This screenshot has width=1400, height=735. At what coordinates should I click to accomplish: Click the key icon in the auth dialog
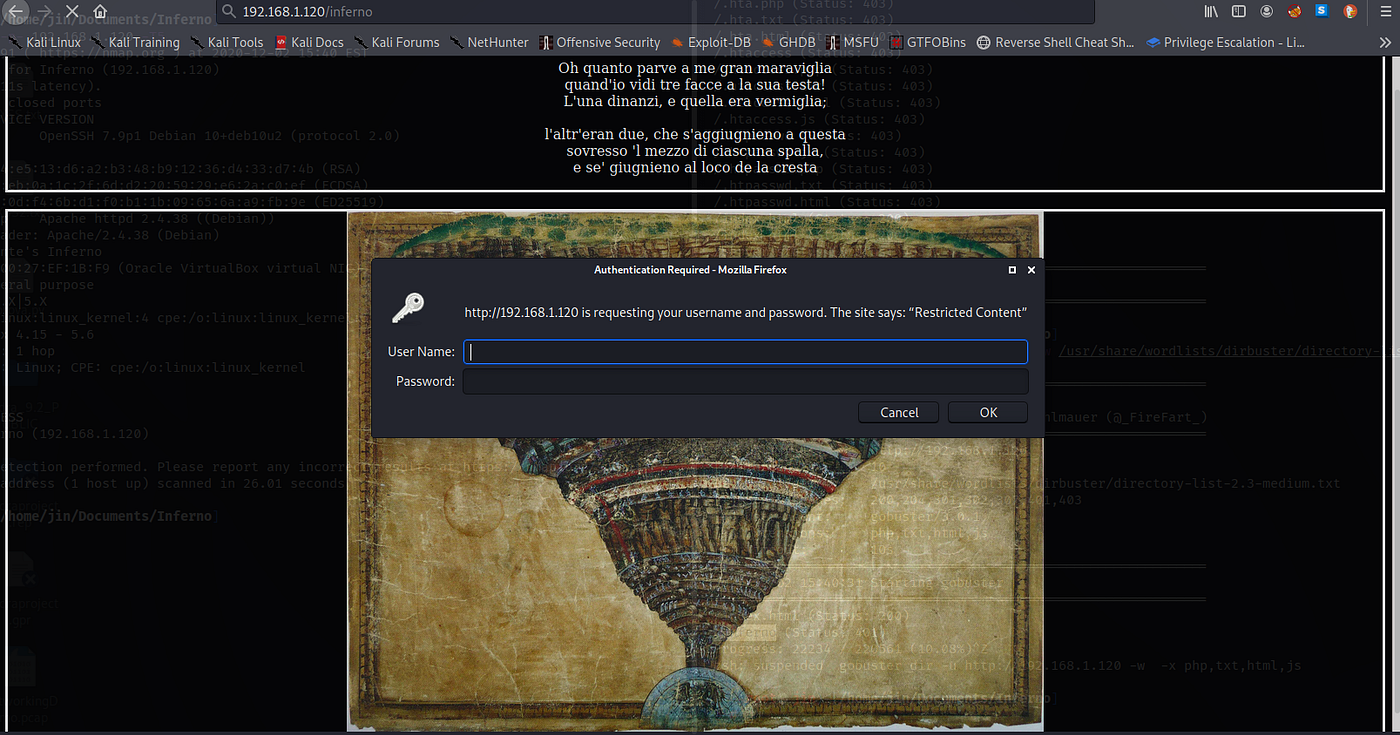pyautogui.click(x=408, y=308)
